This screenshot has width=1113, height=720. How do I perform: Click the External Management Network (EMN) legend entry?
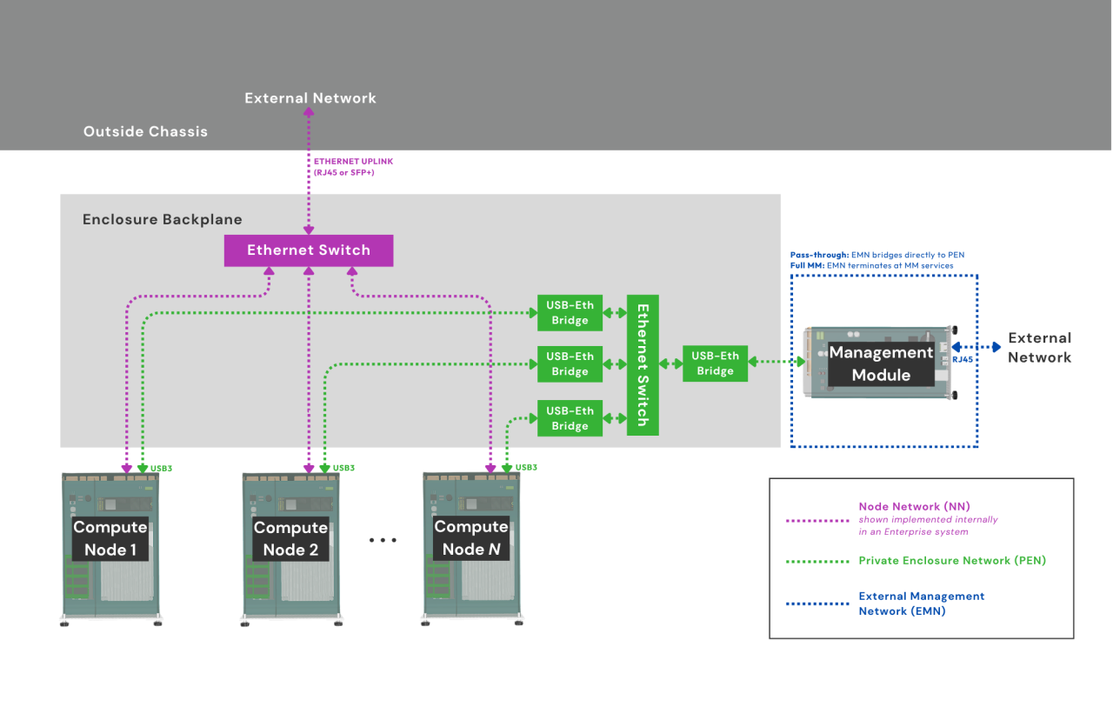[x=921, y=604]
